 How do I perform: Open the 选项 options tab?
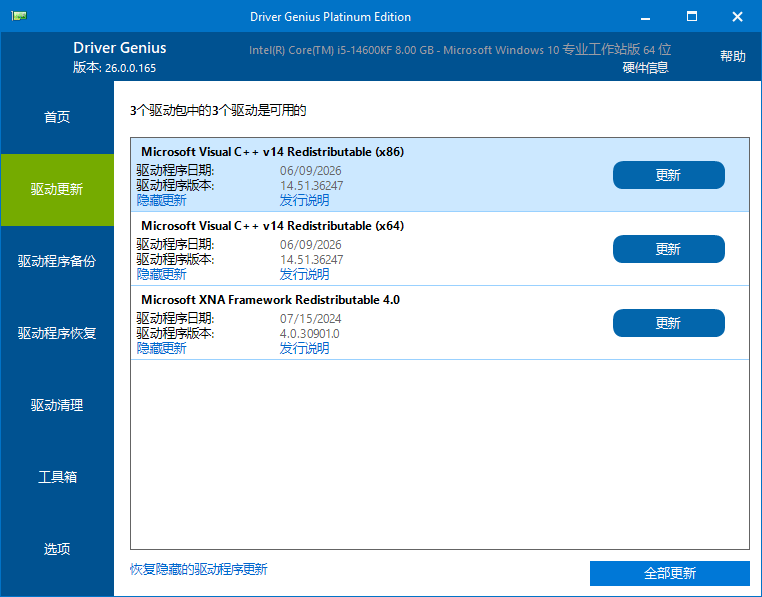pyautogui.click(x=57, y=549)
